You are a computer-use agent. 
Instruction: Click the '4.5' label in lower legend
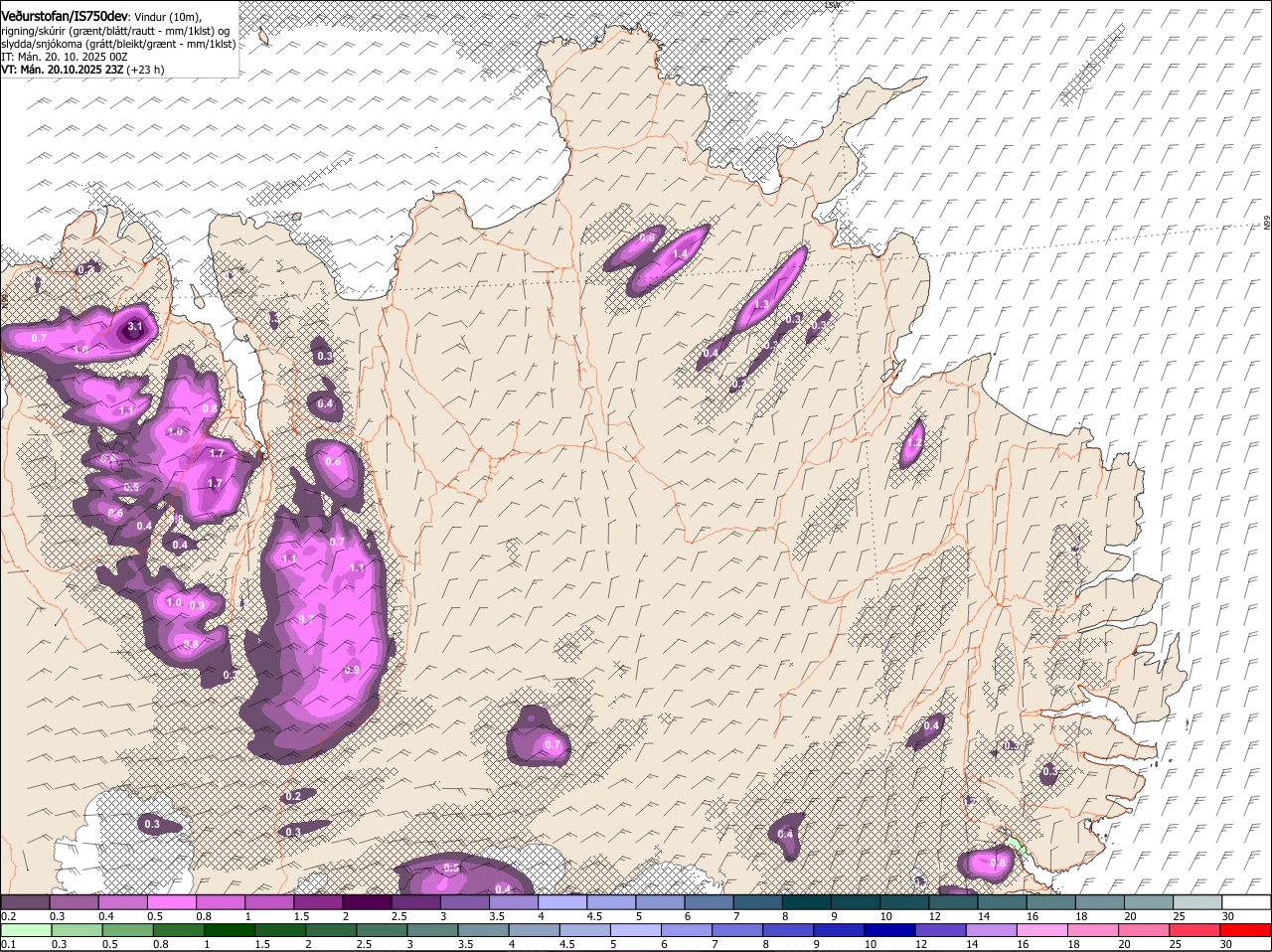pyautogui.click(x=567, y=944)
